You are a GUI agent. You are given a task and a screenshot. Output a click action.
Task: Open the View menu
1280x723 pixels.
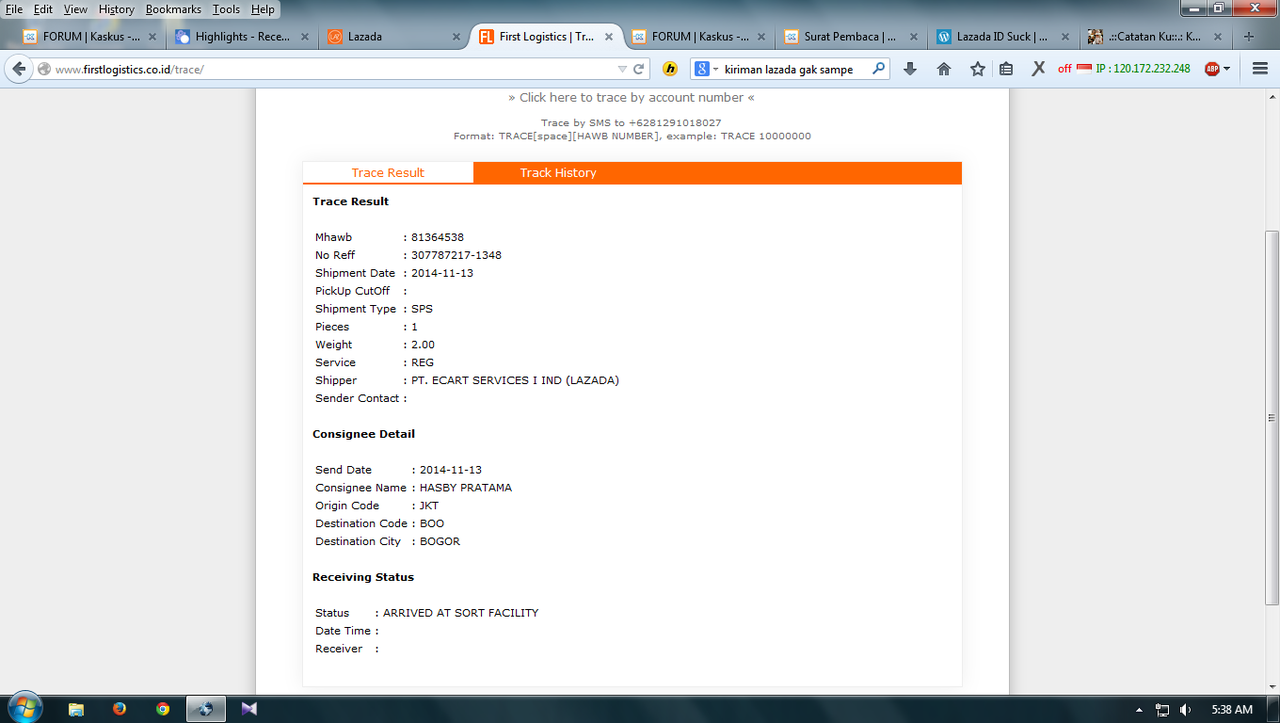[76, 9]
